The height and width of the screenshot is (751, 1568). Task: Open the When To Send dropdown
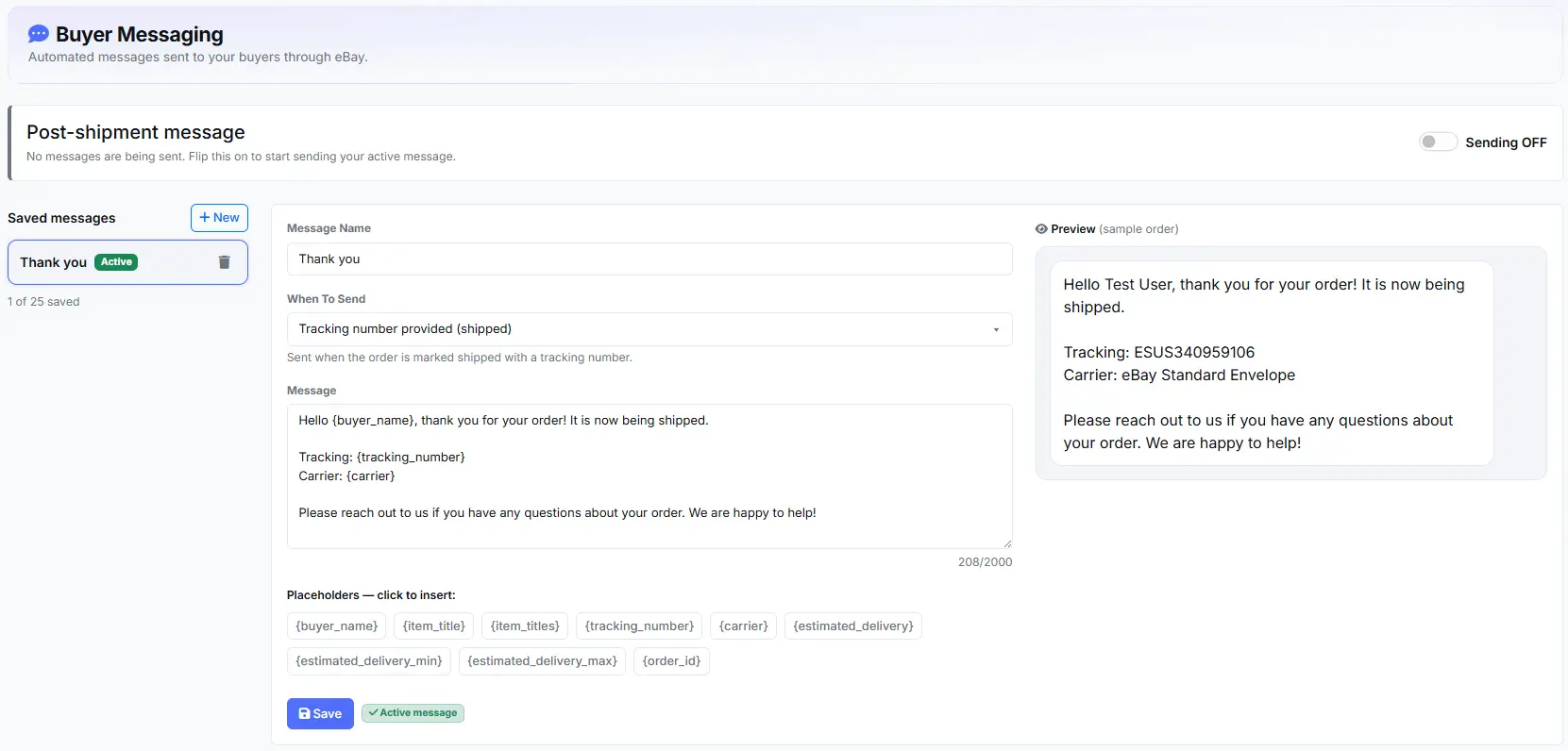(x=649, y=329)
